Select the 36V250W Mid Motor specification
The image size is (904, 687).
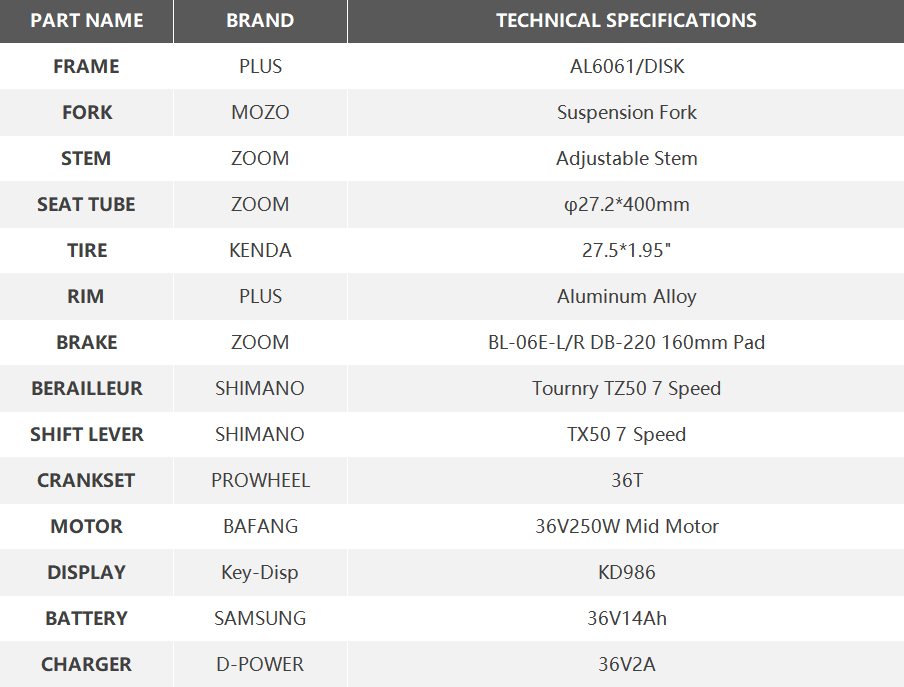pyautogui.click(x=626, y=527)
